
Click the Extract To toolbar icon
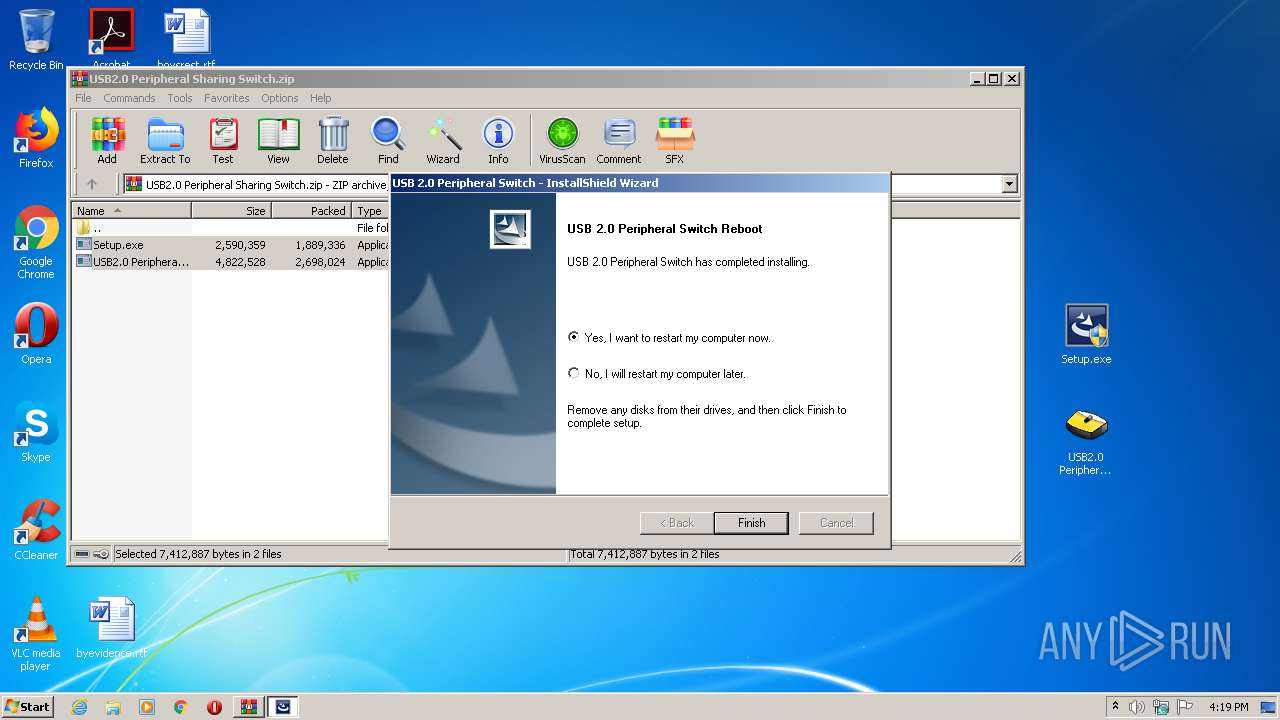pyautogui.click(x=165, y=140)
